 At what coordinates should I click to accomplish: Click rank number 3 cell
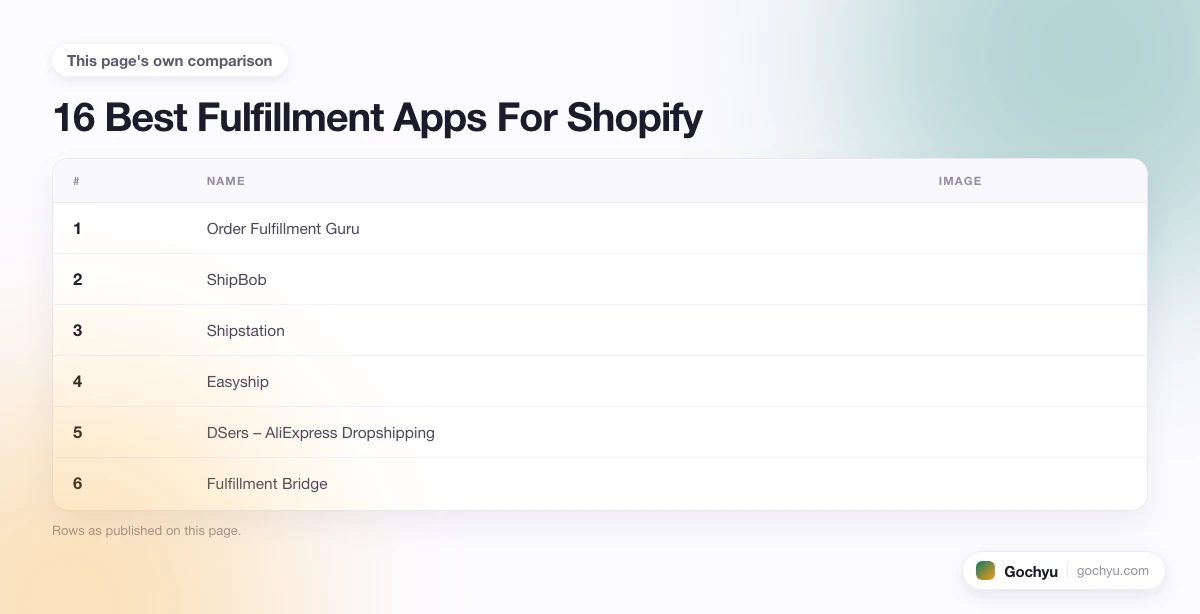pyautogui.click(x=77, y=331)
